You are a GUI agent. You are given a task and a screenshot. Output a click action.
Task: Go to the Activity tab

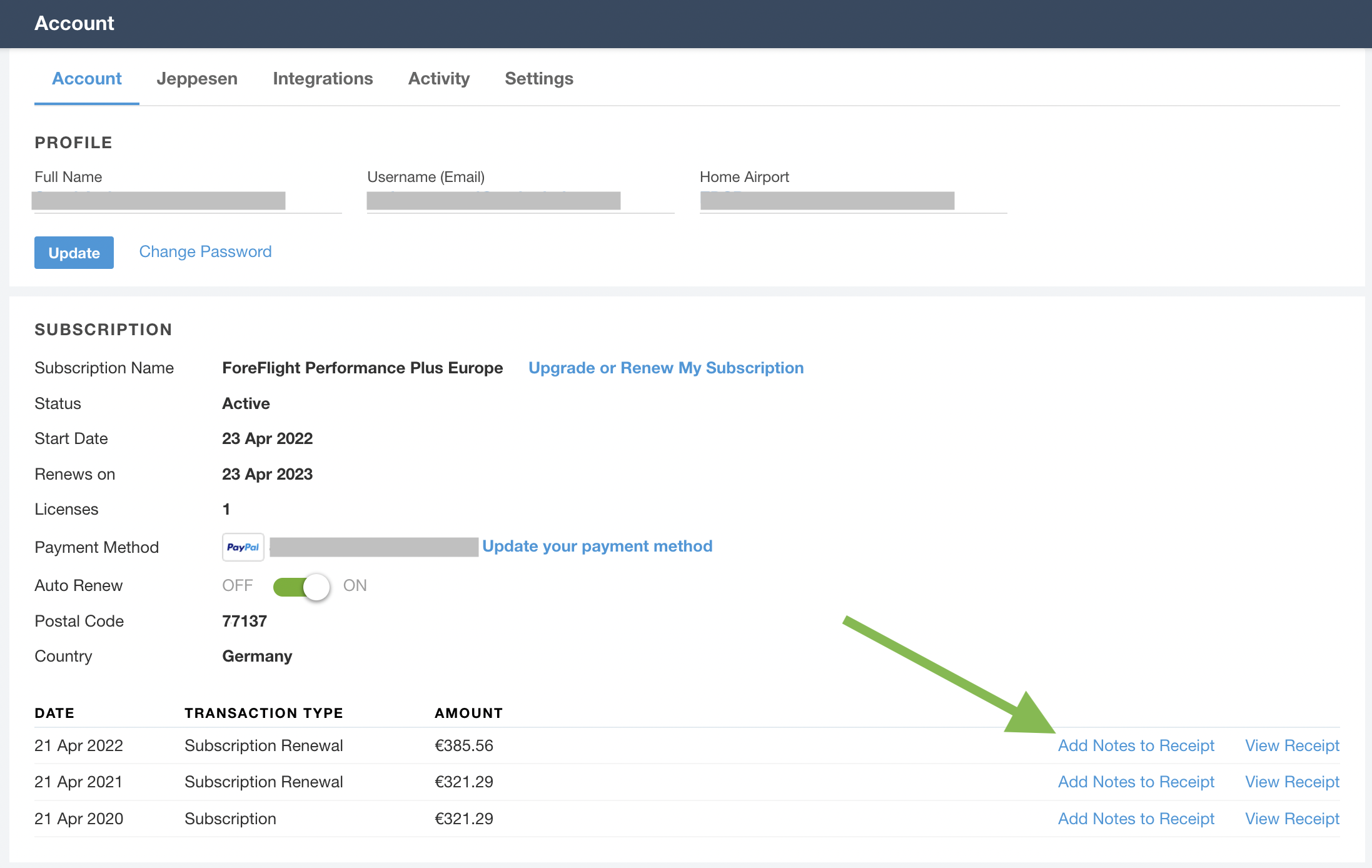pyautogui.click(x=439, y=79)
